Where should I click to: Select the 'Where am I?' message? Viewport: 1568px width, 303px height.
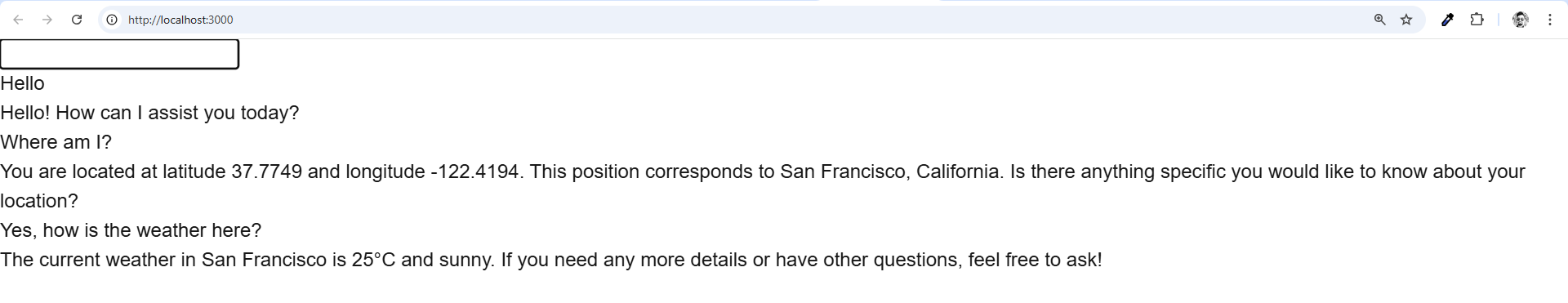coord(56,142)
